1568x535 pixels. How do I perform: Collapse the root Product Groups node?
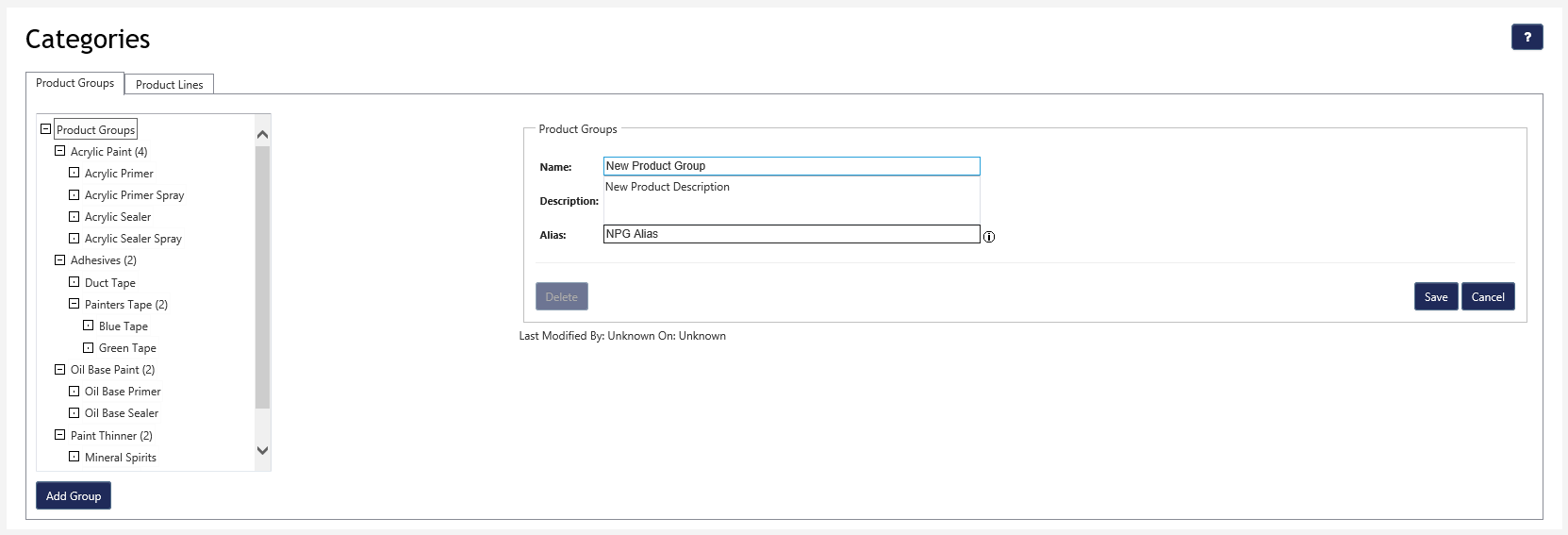point(45,129)
